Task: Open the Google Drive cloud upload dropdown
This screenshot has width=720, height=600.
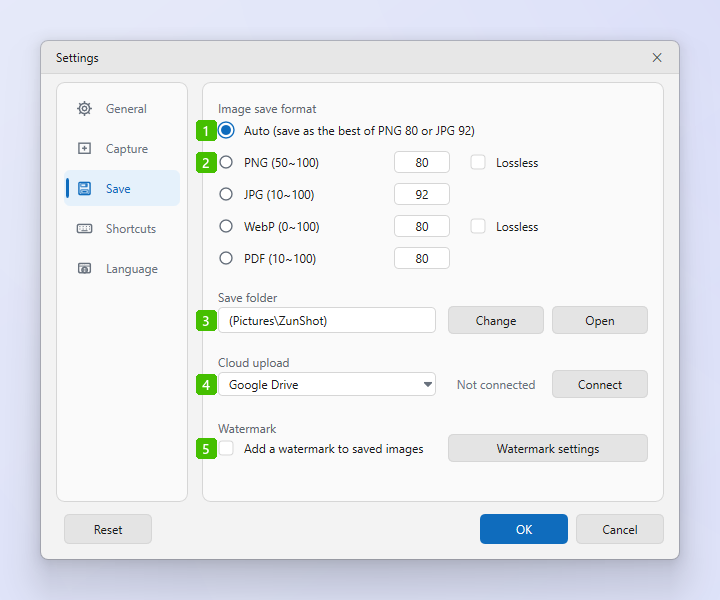Action: (x=327, y=384)
